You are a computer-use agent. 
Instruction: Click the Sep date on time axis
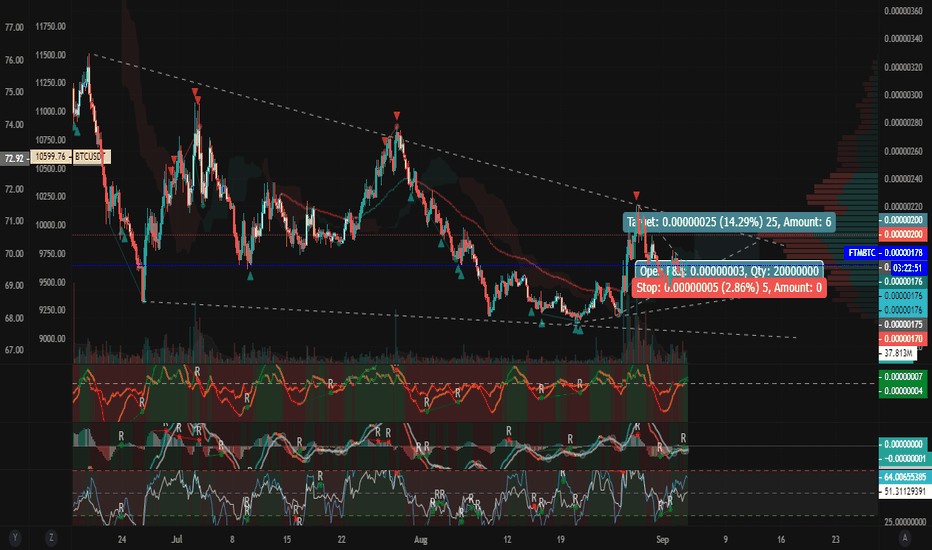662,539
